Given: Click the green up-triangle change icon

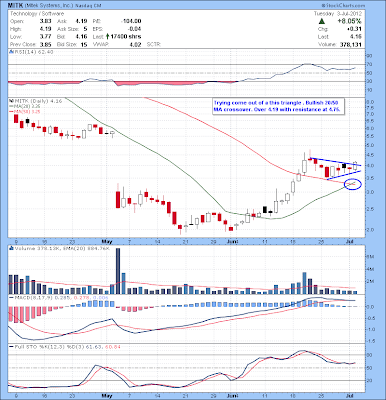Looking at the screenshot, I should click(x=322, y=21).
